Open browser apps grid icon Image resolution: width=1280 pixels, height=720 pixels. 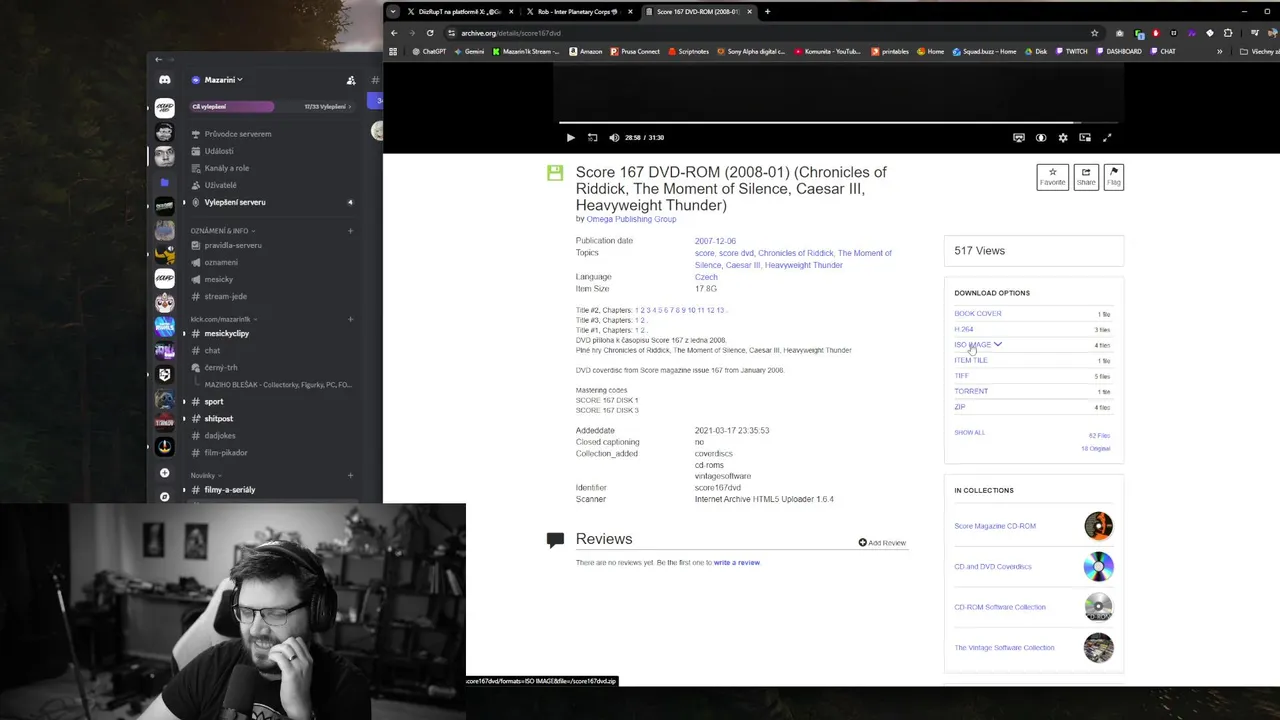point(393,52)
